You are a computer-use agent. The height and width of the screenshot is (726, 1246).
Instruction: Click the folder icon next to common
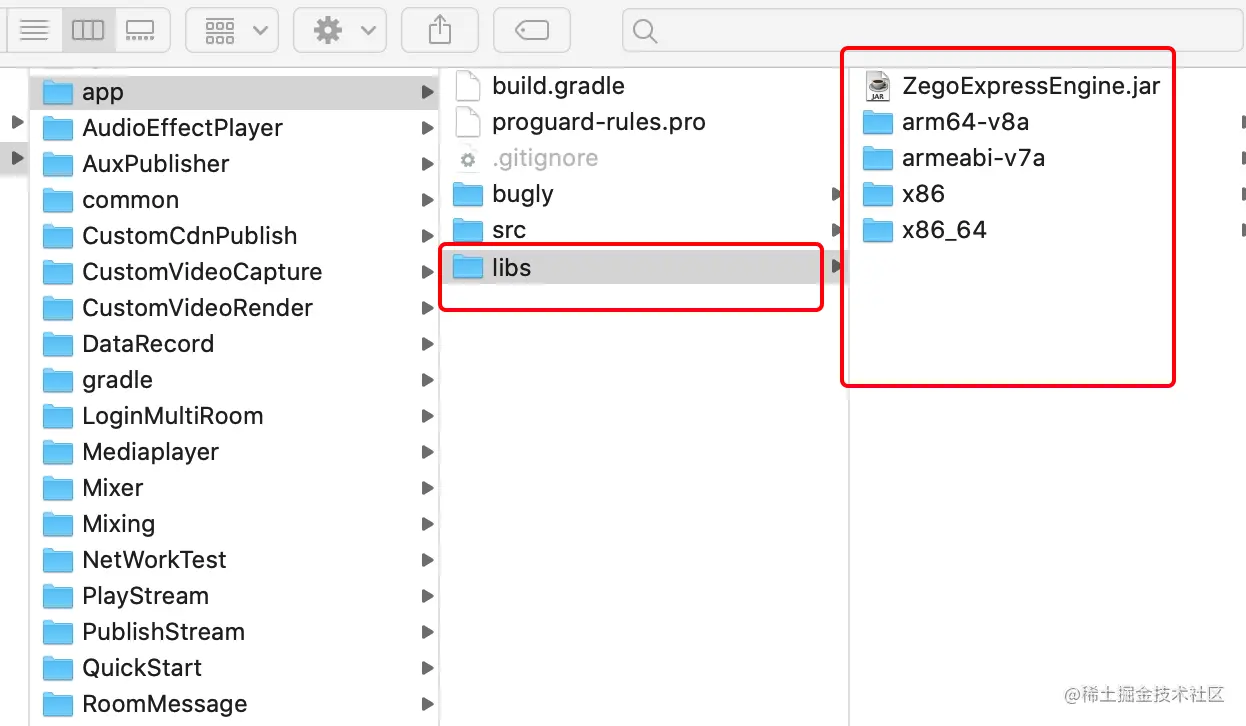click(x=58, y=200)
